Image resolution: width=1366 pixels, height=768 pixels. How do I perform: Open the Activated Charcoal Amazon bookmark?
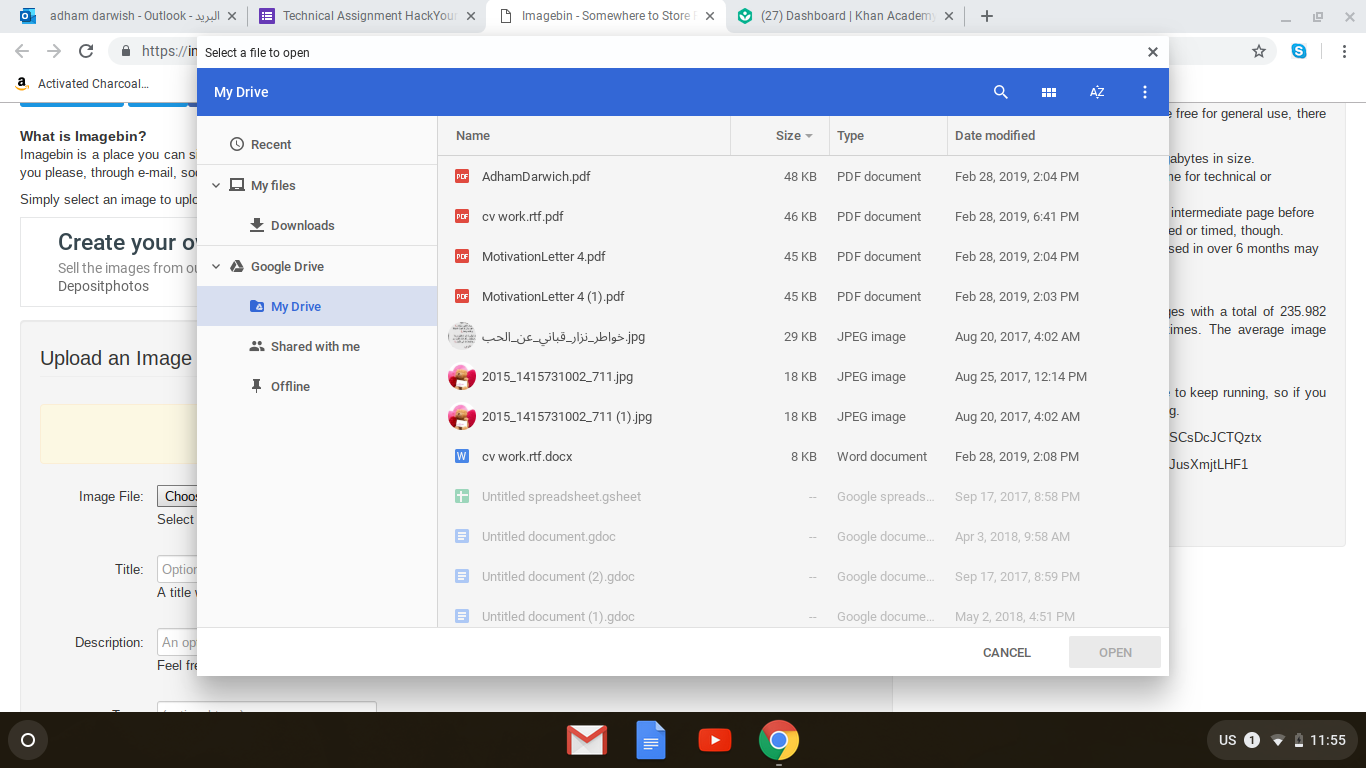83,84
